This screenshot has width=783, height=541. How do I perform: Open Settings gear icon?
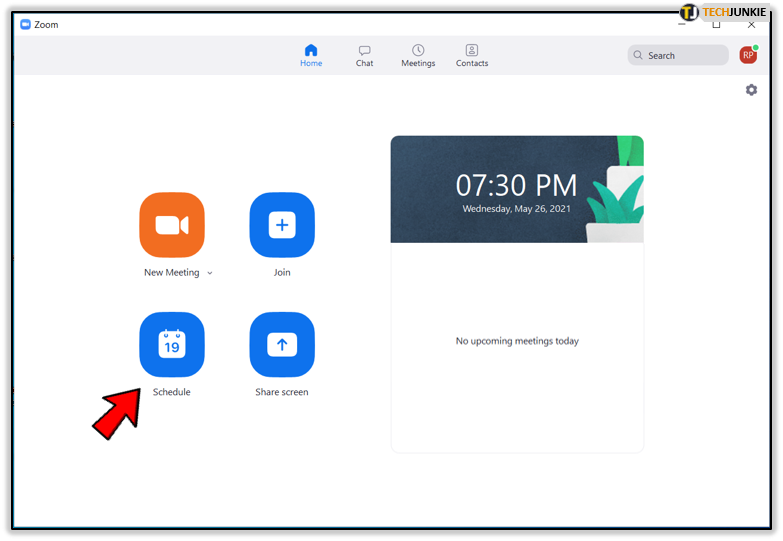tap(751, 90)
